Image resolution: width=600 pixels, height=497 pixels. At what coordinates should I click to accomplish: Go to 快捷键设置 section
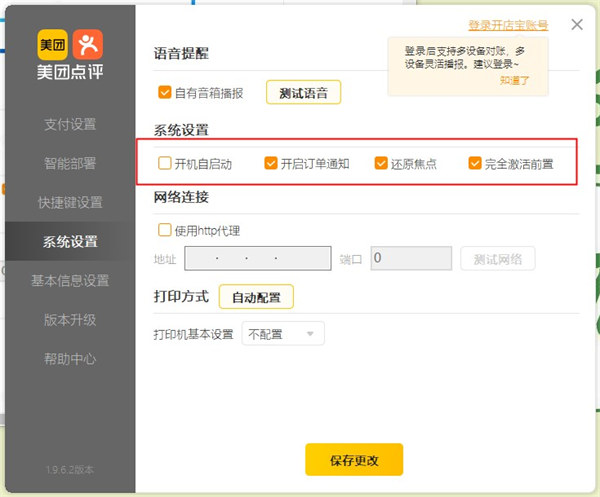(70, 202)
